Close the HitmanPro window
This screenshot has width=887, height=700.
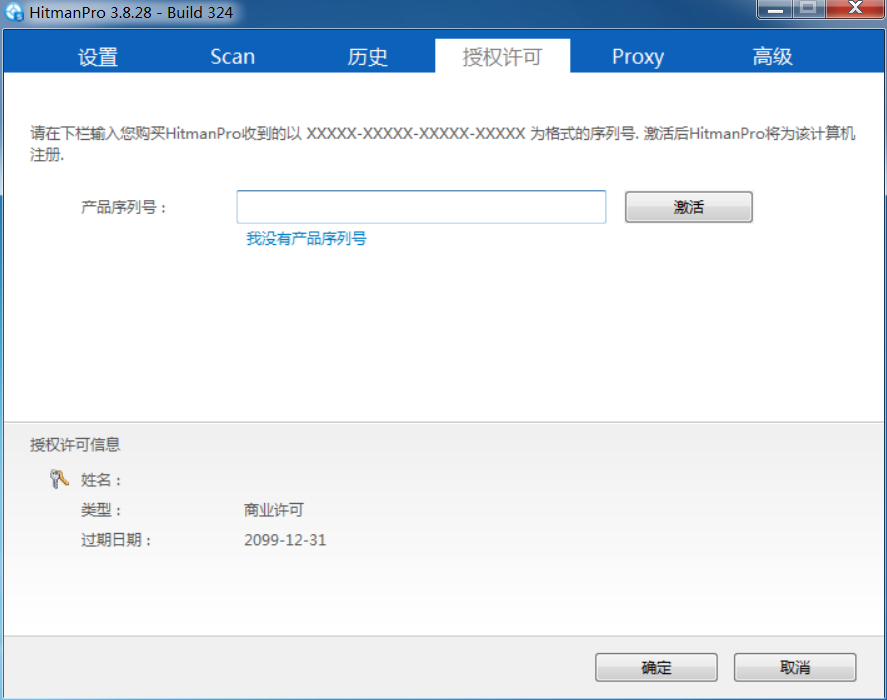point(855,8)
